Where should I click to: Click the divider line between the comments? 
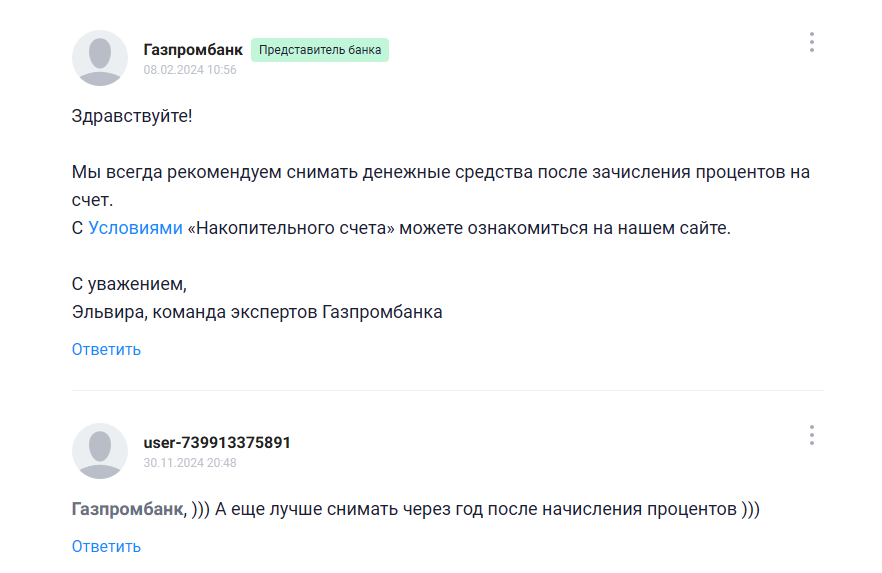(448, 390)
